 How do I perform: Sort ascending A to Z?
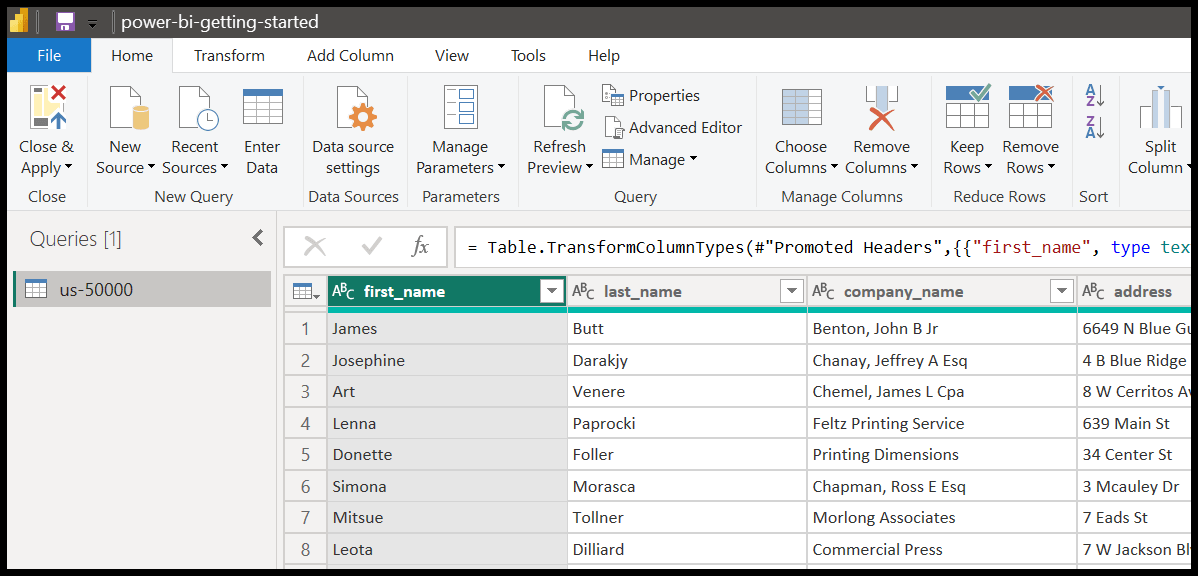(1095, 95)
